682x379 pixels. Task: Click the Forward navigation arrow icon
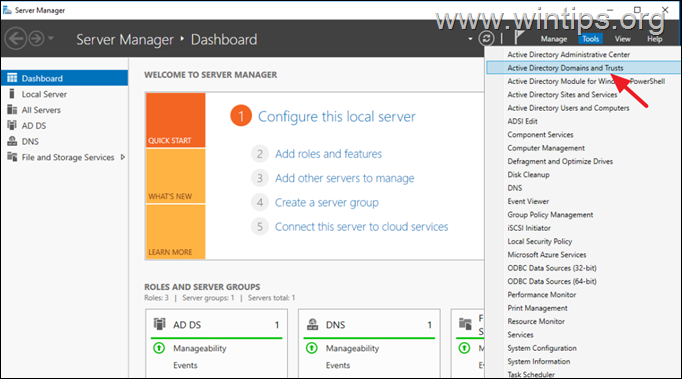[37, 39]
